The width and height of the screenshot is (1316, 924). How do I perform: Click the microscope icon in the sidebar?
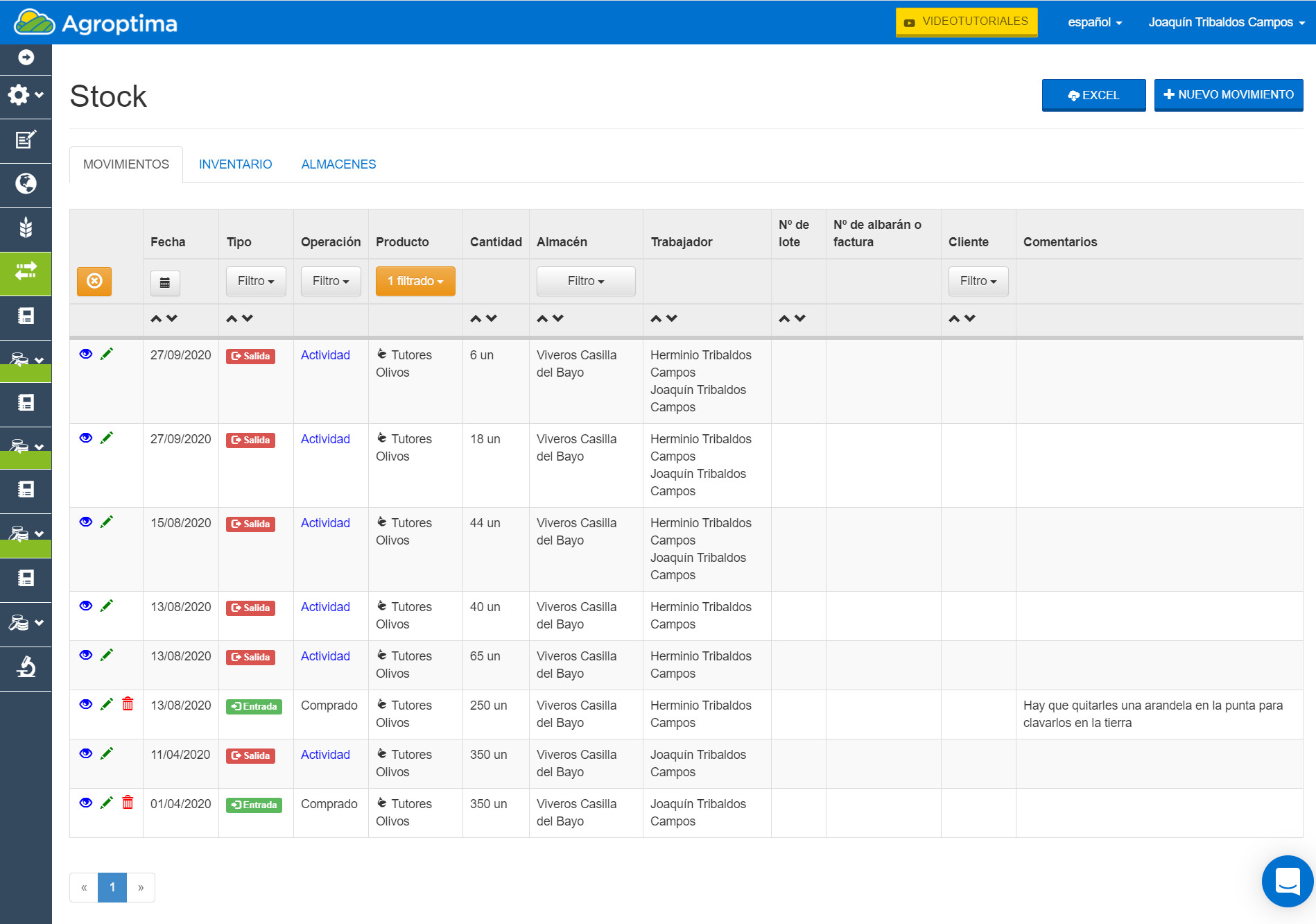[26, 667]
